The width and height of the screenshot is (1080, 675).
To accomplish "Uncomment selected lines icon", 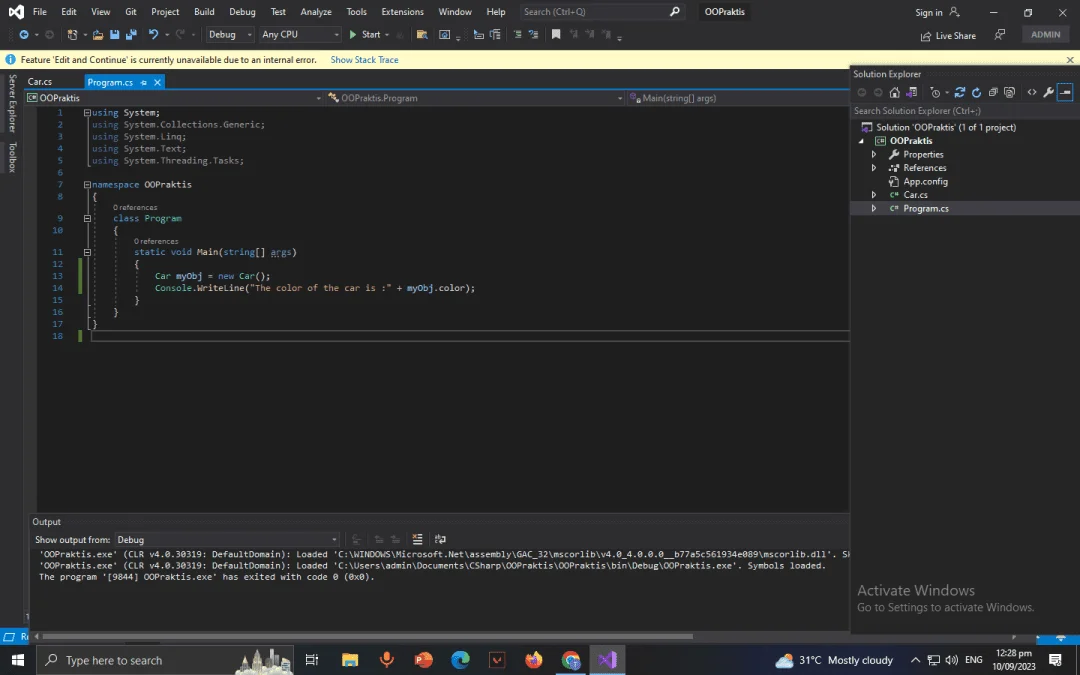I will pyautogui.click(x=533, y=34).
